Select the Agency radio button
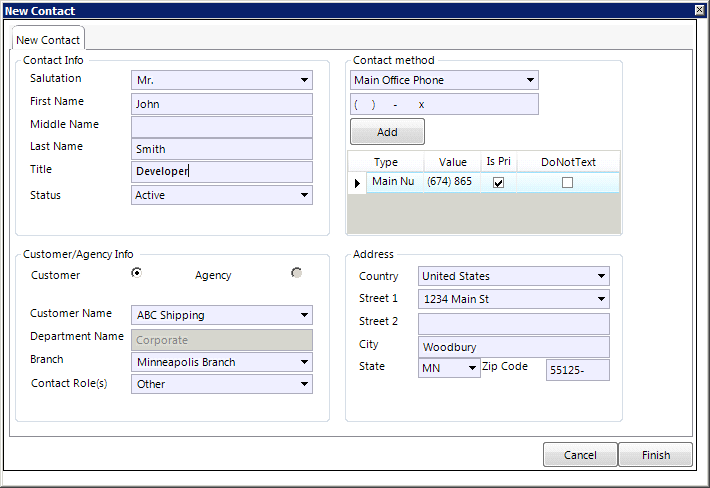The image size is (710, 488). [x=296, y=273]
